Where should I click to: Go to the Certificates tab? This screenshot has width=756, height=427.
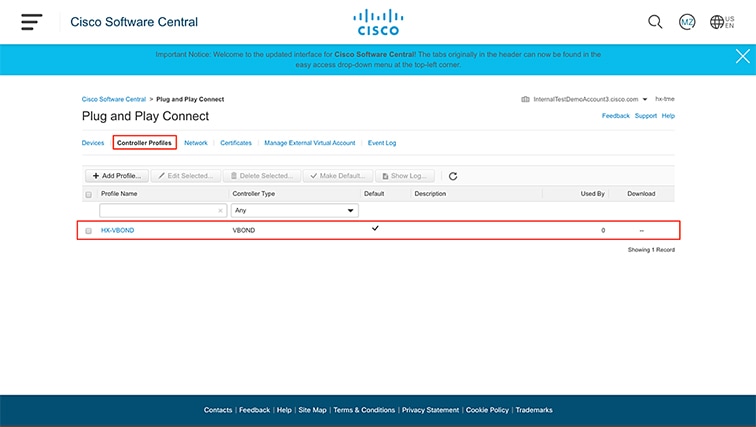click(236, 143)
